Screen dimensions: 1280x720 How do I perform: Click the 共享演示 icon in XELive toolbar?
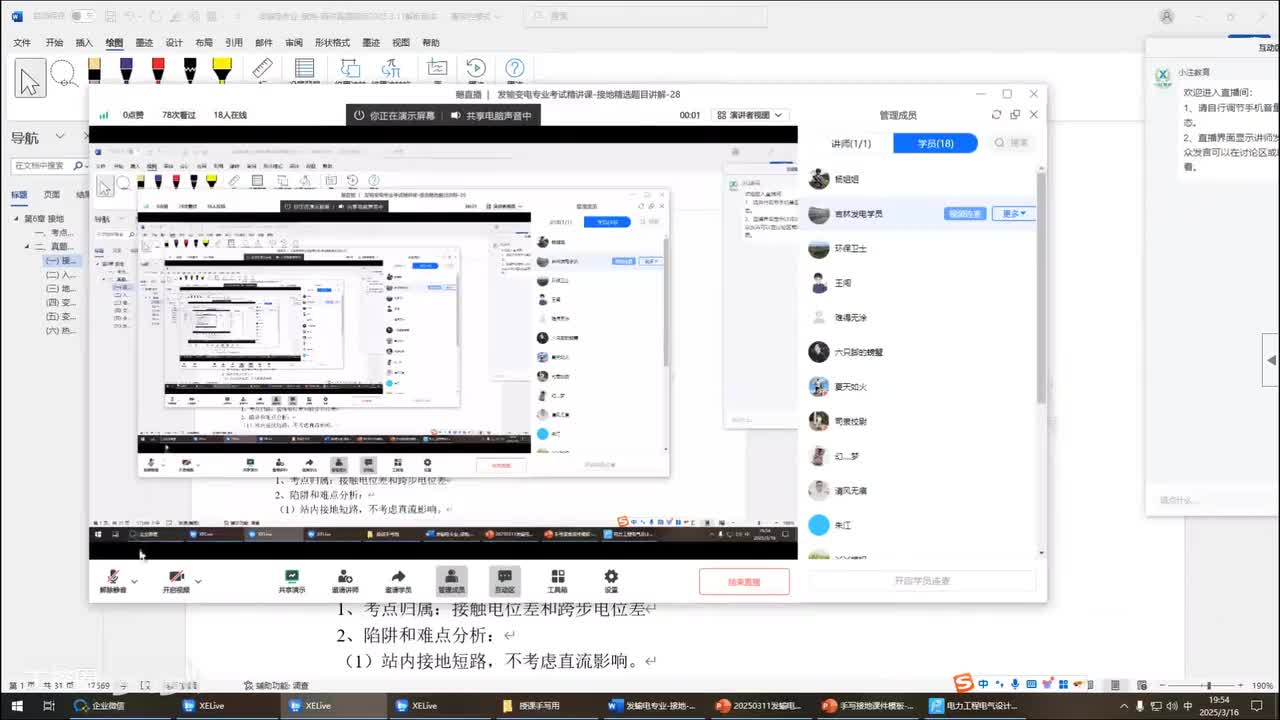coord(292,576)
